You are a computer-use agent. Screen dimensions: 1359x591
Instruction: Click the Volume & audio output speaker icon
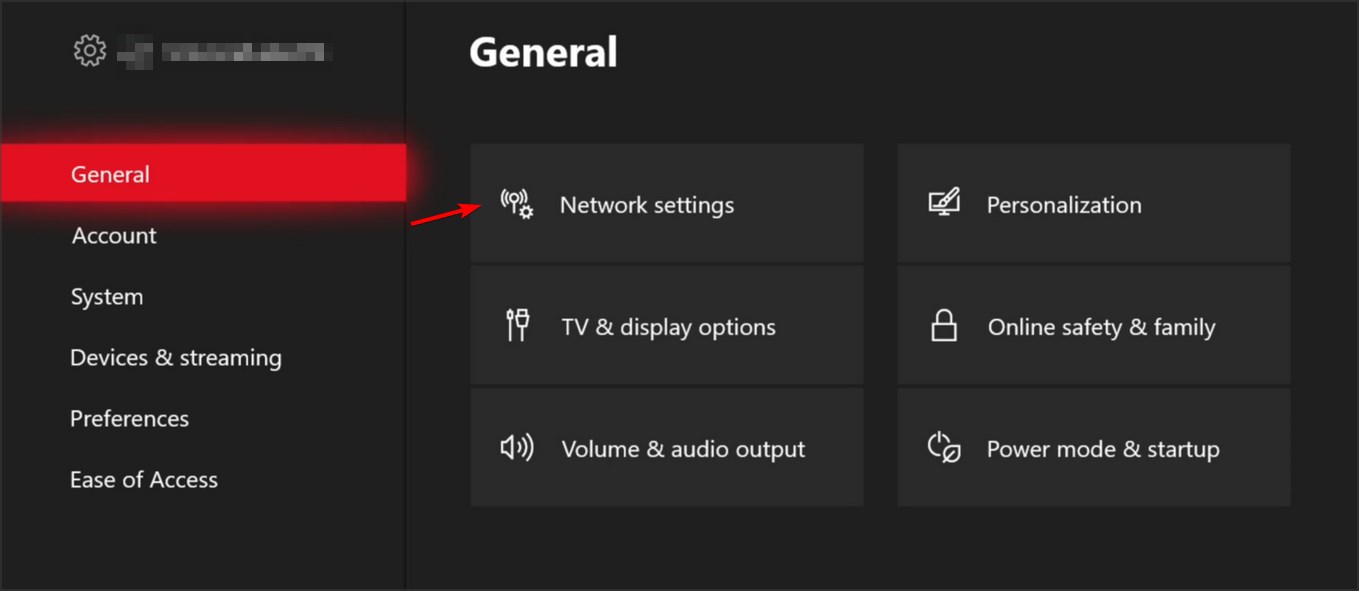(x=516, y=448)
